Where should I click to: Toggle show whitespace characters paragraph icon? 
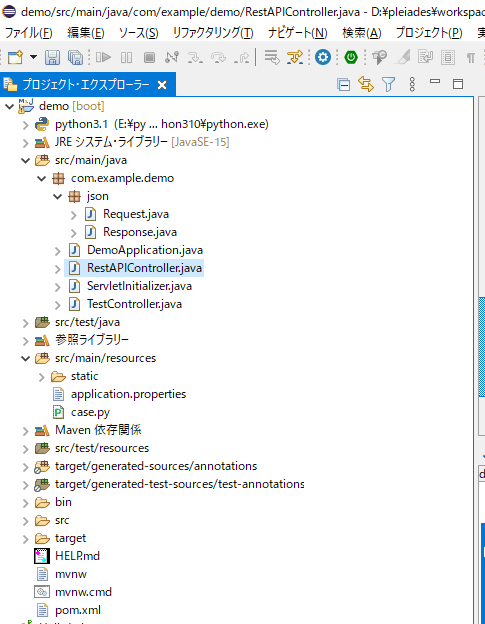click(471, 58)
